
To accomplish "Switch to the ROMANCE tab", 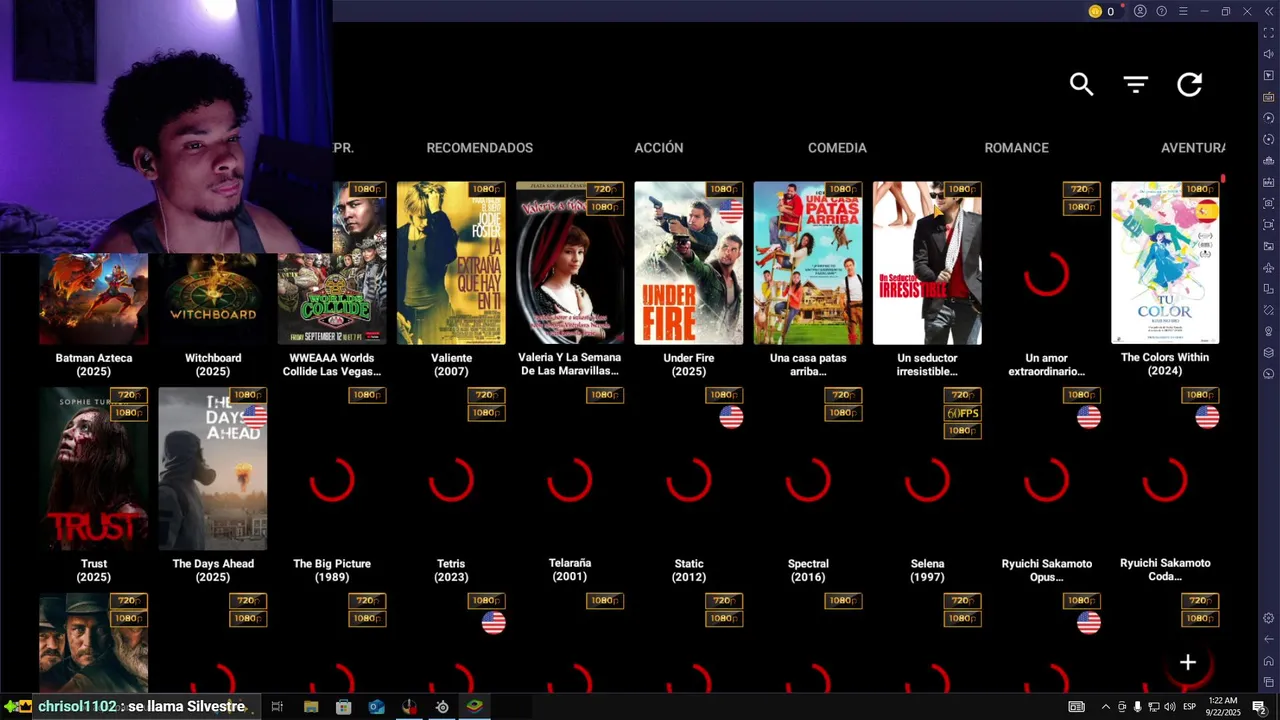I will point(1016,148).
